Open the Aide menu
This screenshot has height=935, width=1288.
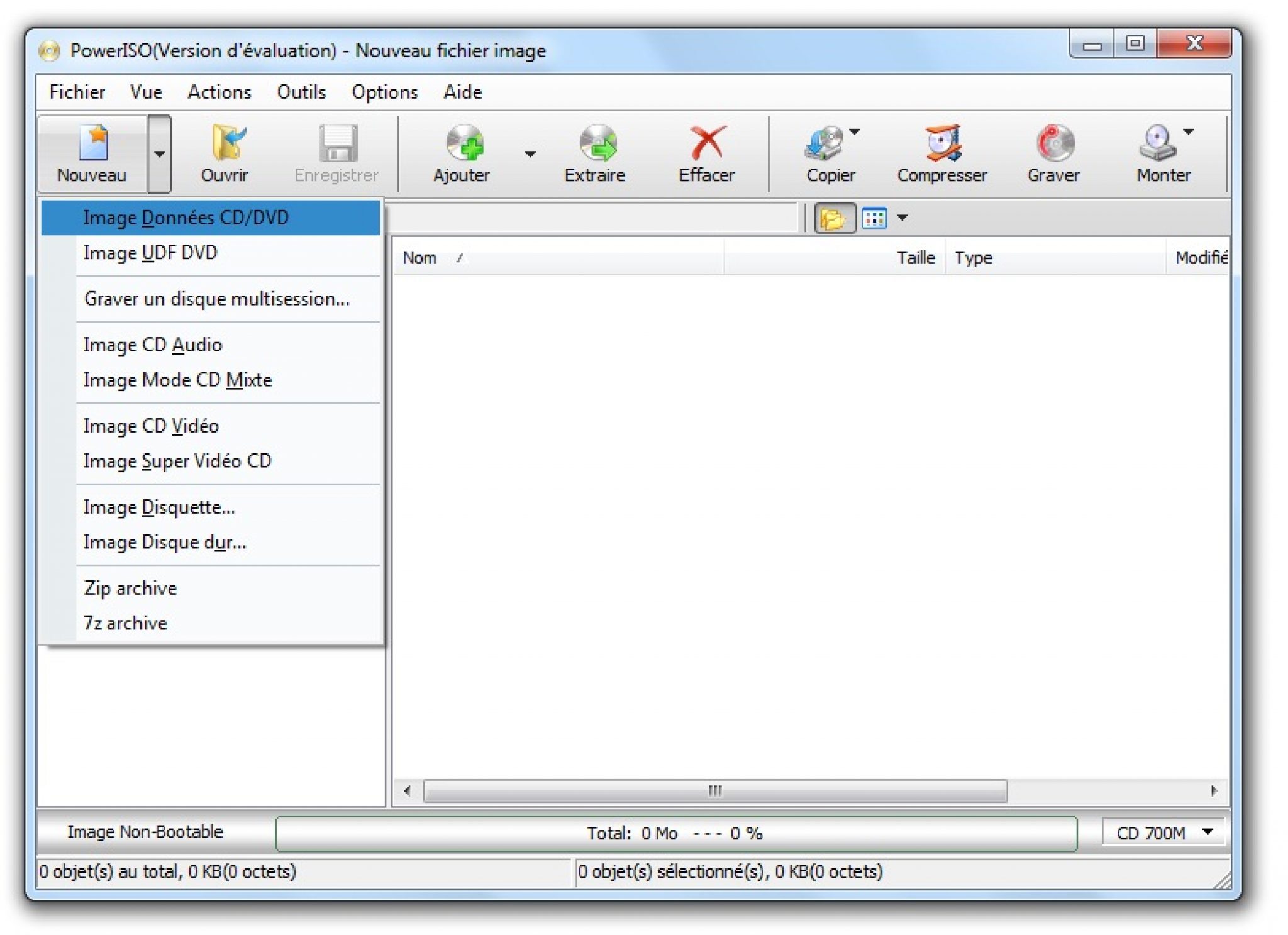click(x=463, y=92)
